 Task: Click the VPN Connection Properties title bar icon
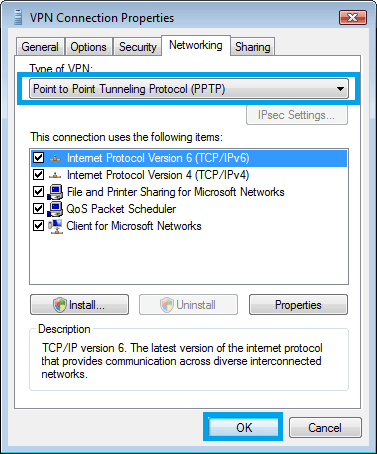(18, 17)
